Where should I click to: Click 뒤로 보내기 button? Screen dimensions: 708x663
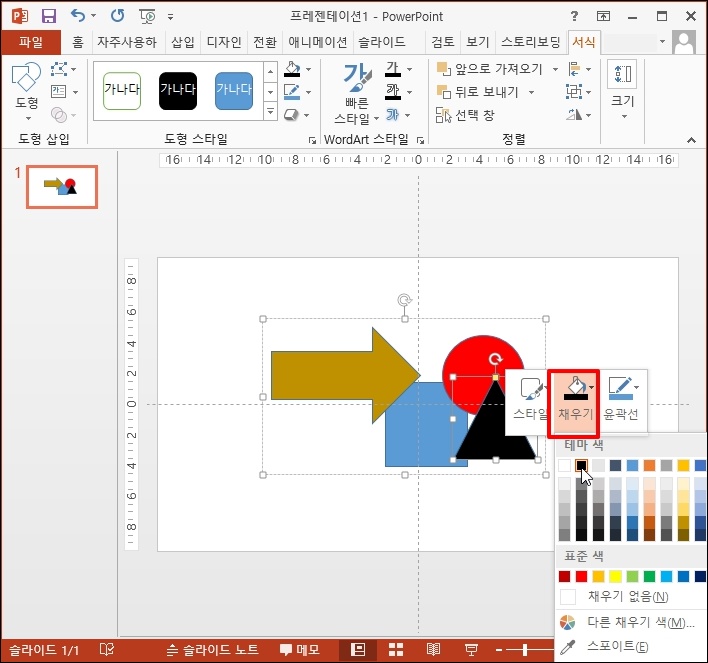pyautogui.click(x=478, y=92)
